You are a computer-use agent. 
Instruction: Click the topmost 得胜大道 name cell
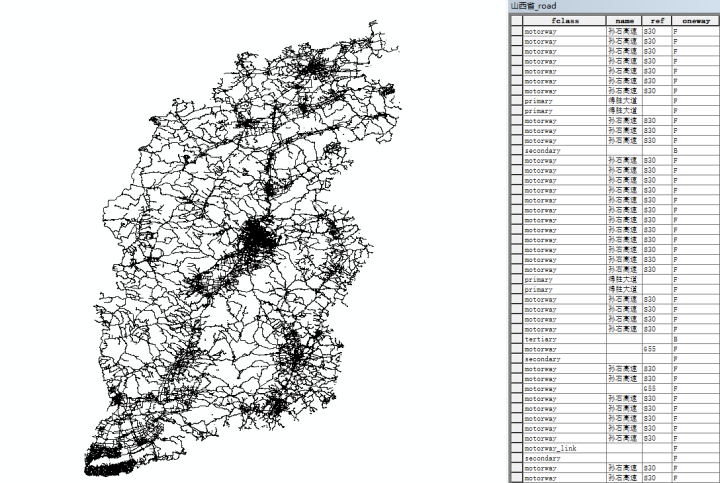tap(624, 101)
